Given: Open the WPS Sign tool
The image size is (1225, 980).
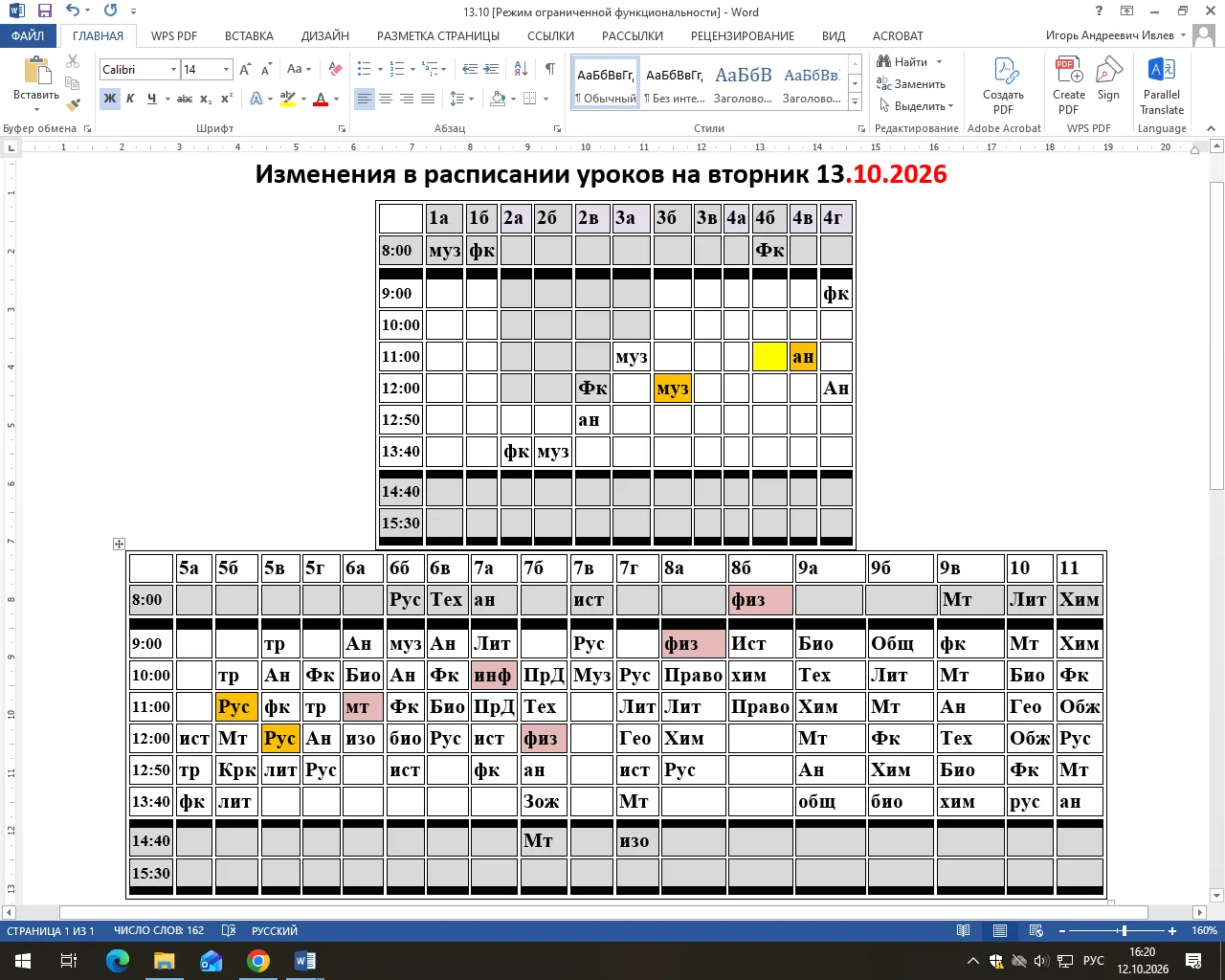Looking at the screenshot, I should click(1108, 78).
